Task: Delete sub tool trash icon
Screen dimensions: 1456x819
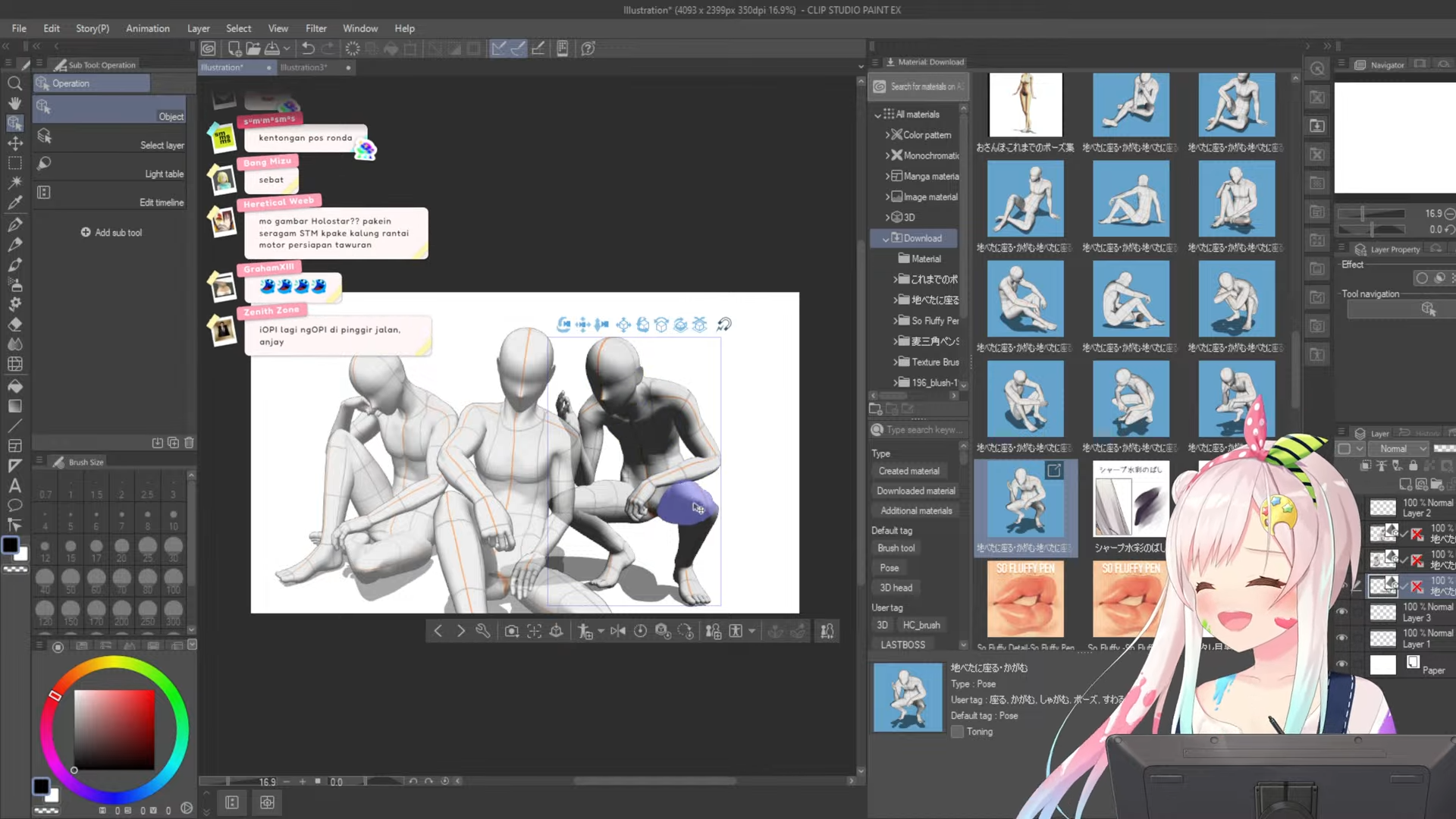Action: point(189,443)
